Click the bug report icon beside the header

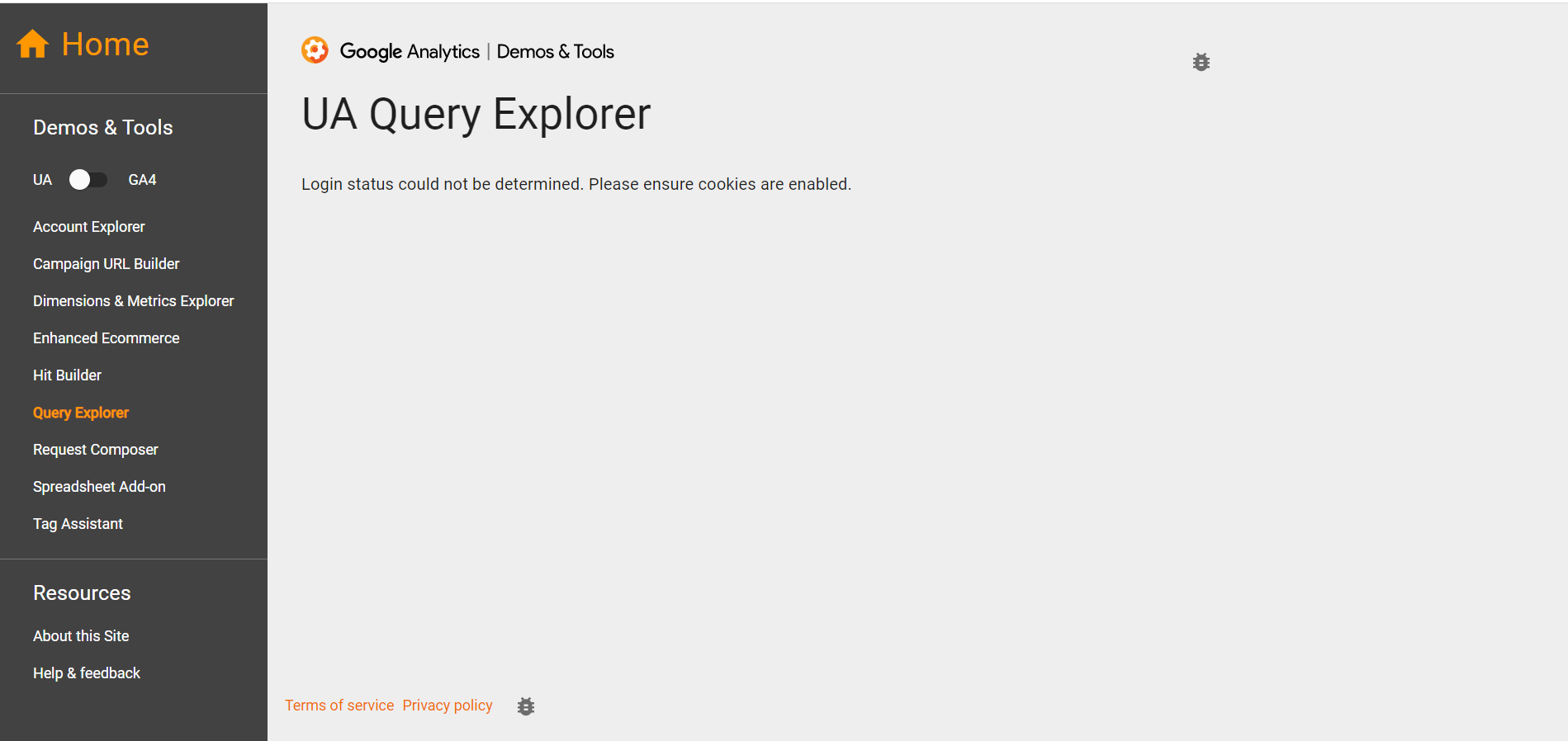1201,62
